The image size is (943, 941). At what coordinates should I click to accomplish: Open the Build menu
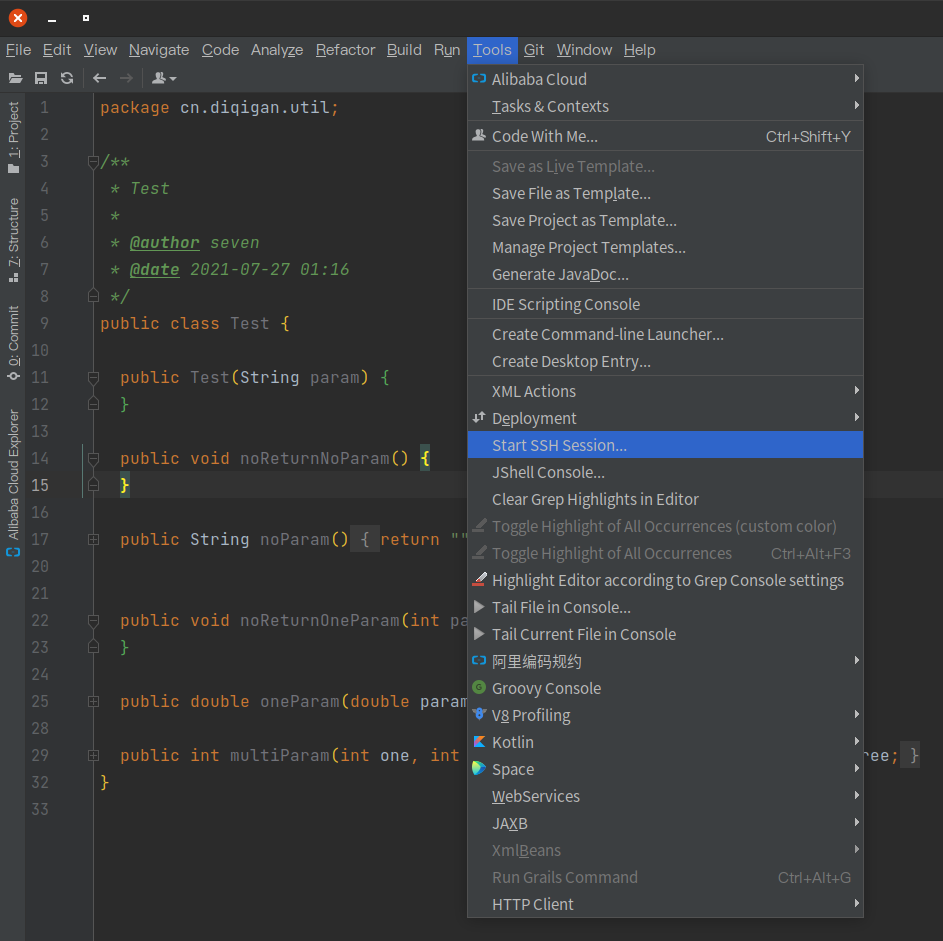[x=404, y=50]
